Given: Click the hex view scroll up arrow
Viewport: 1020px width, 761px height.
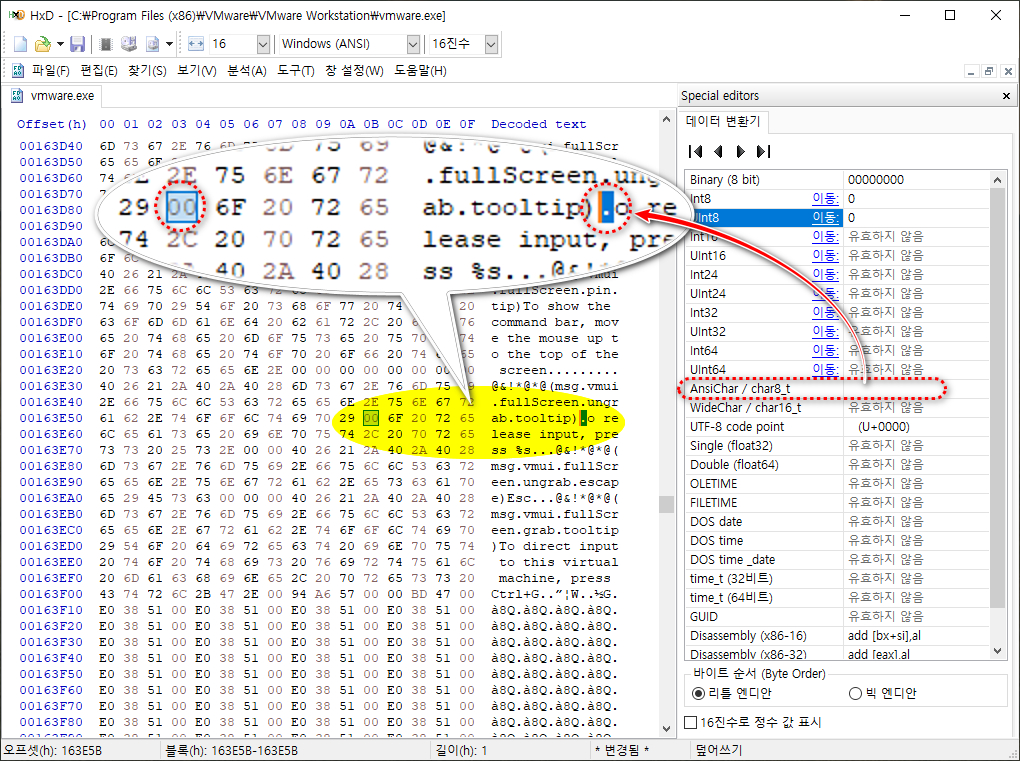Looking at the screenshot, I should click(x=665, y=120).
